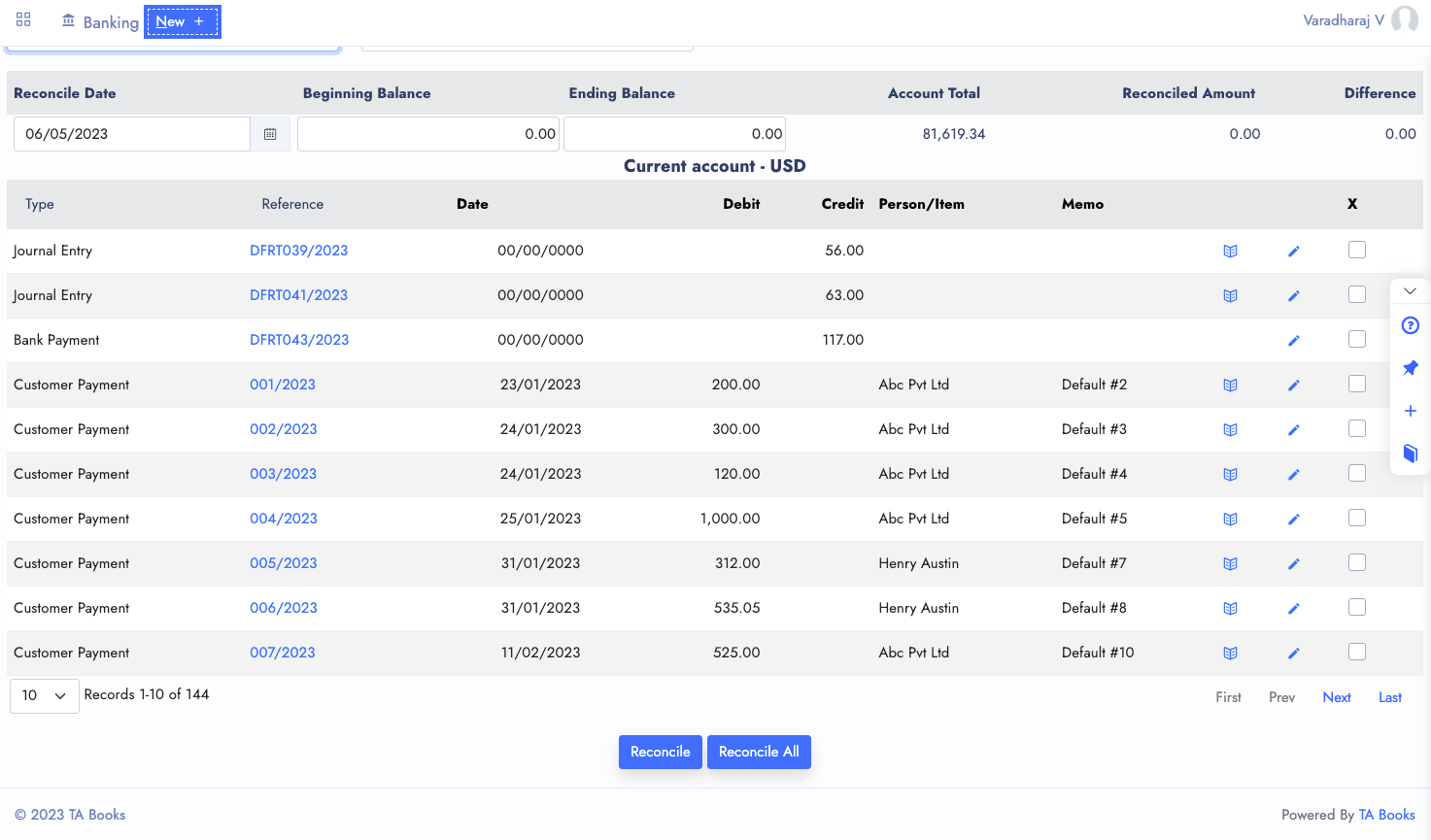Click the Reconcile Date input field

(132, 134)
